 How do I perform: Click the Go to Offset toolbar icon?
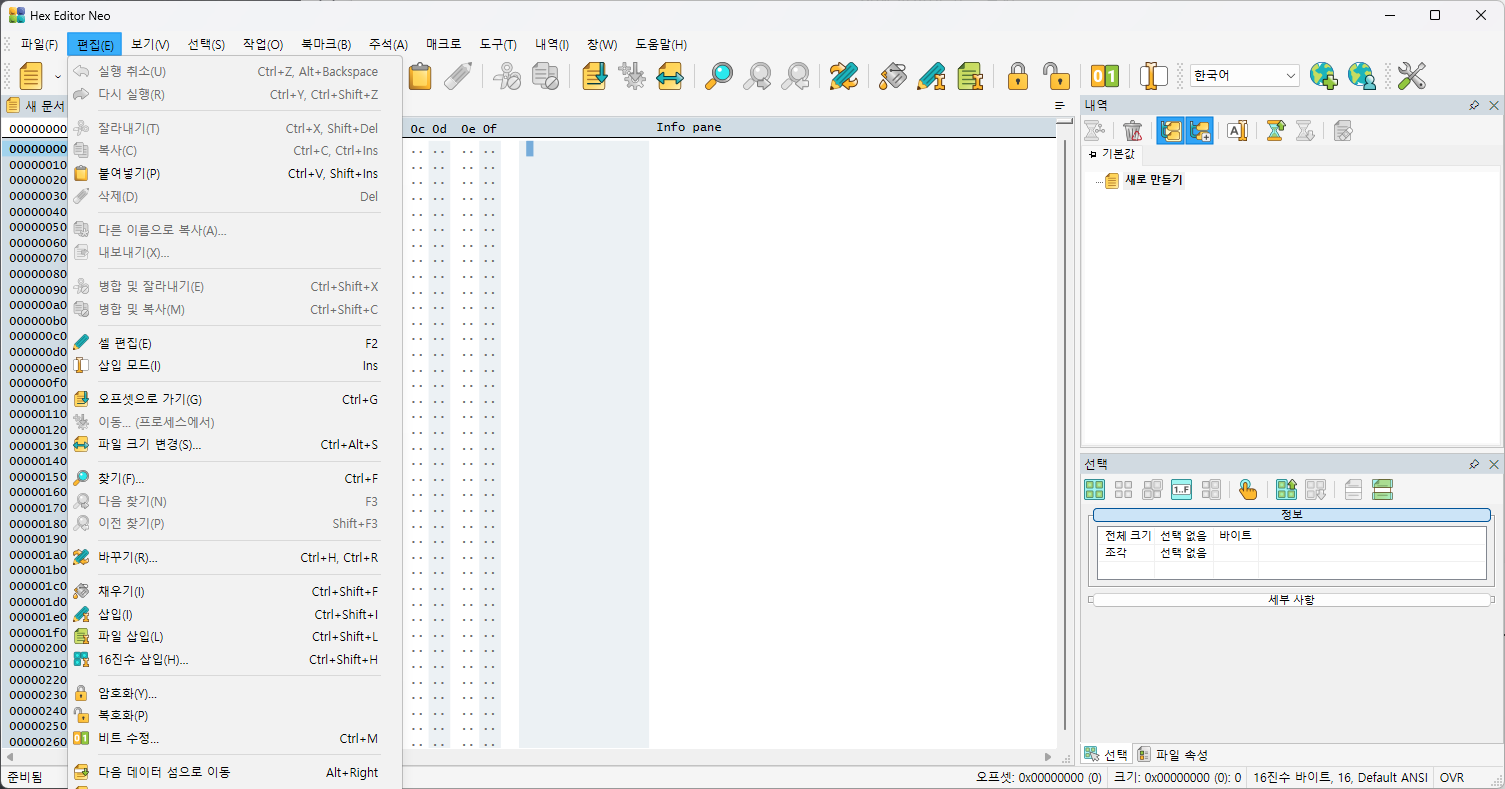point(595,76)
